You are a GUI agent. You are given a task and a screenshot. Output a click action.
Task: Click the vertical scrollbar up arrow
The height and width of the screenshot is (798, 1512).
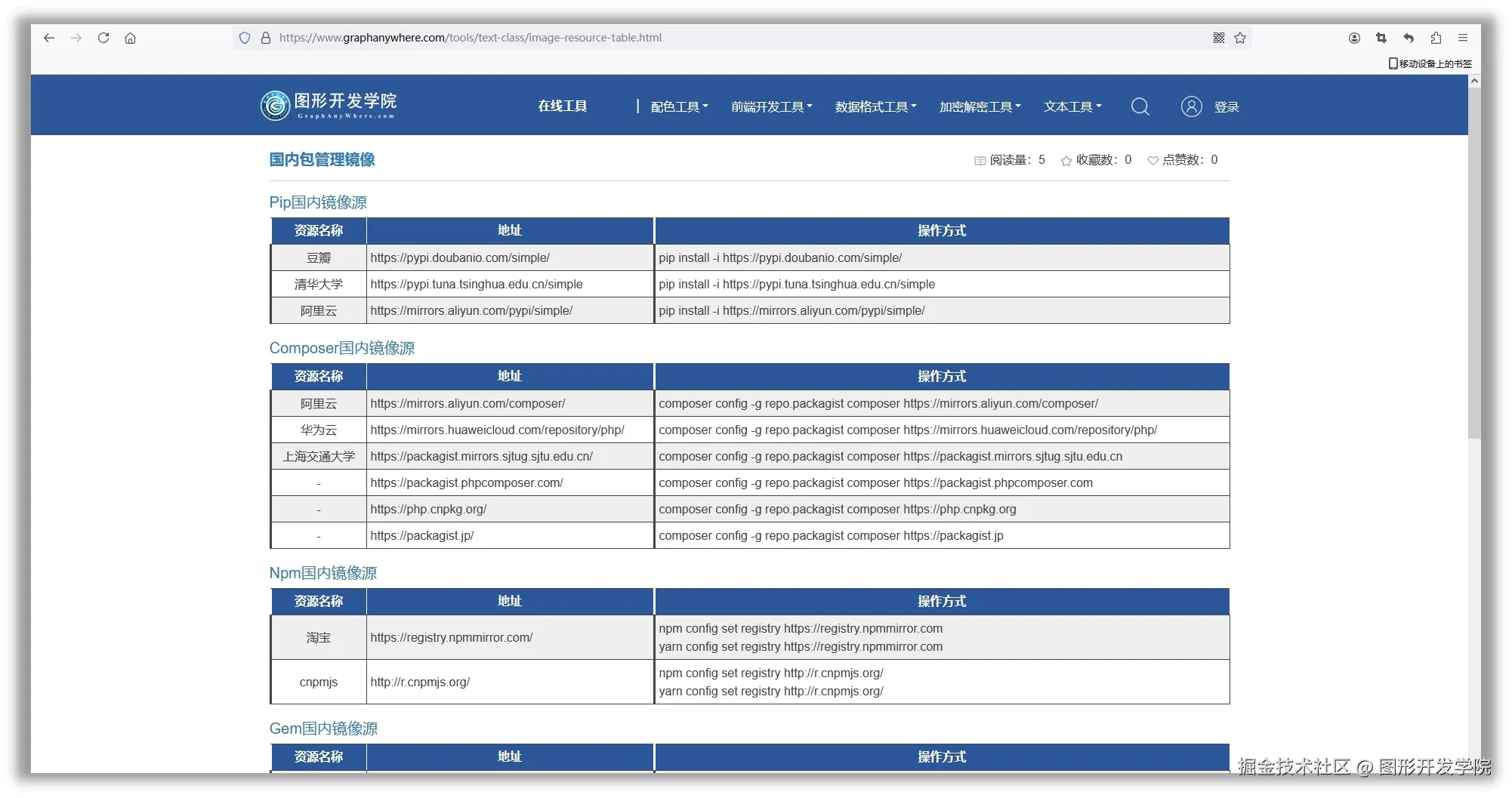click(x=1473, y=80)
